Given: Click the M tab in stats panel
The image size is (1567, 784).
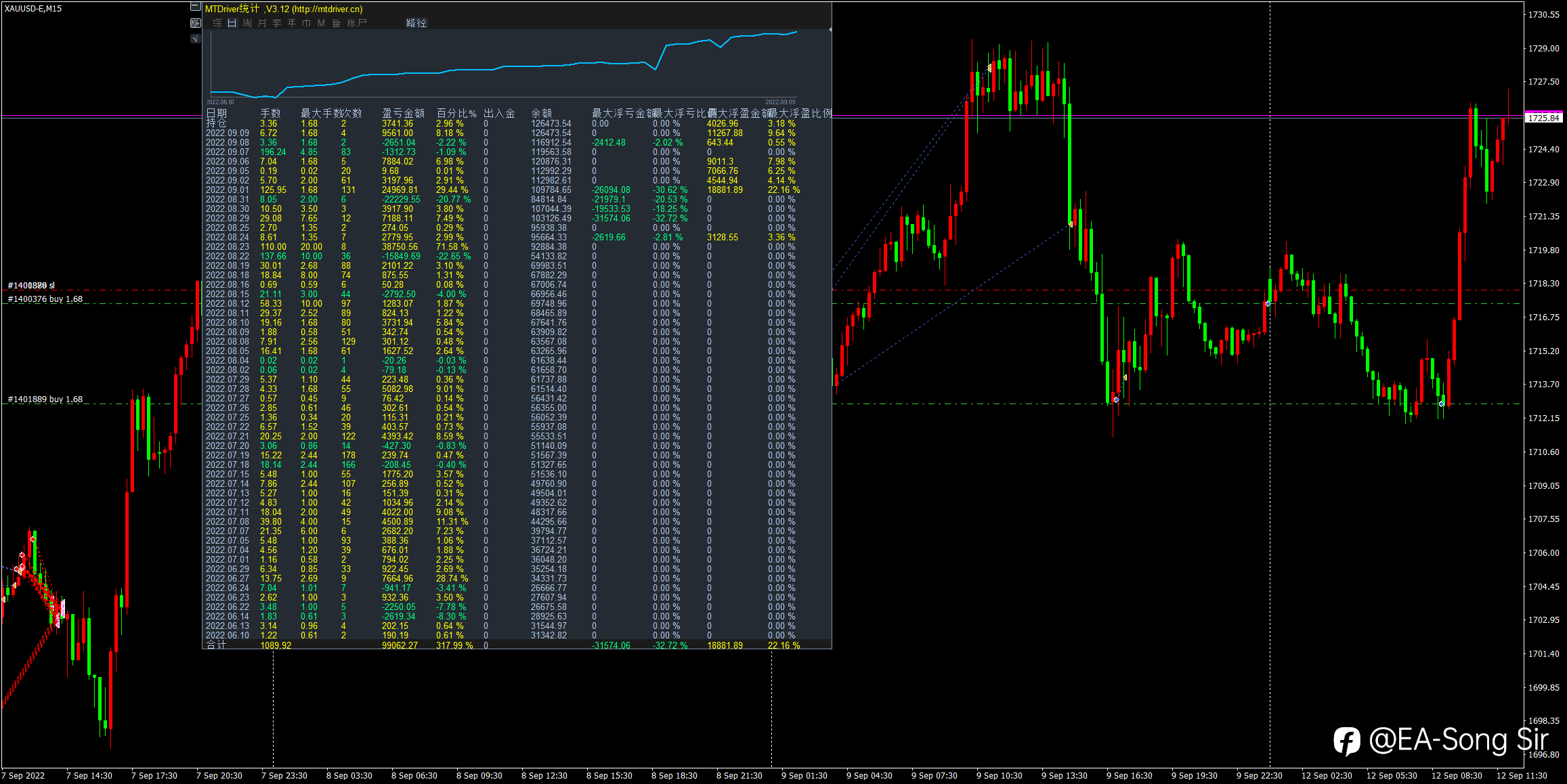Looking at the screenshot, I should point(321,23).
